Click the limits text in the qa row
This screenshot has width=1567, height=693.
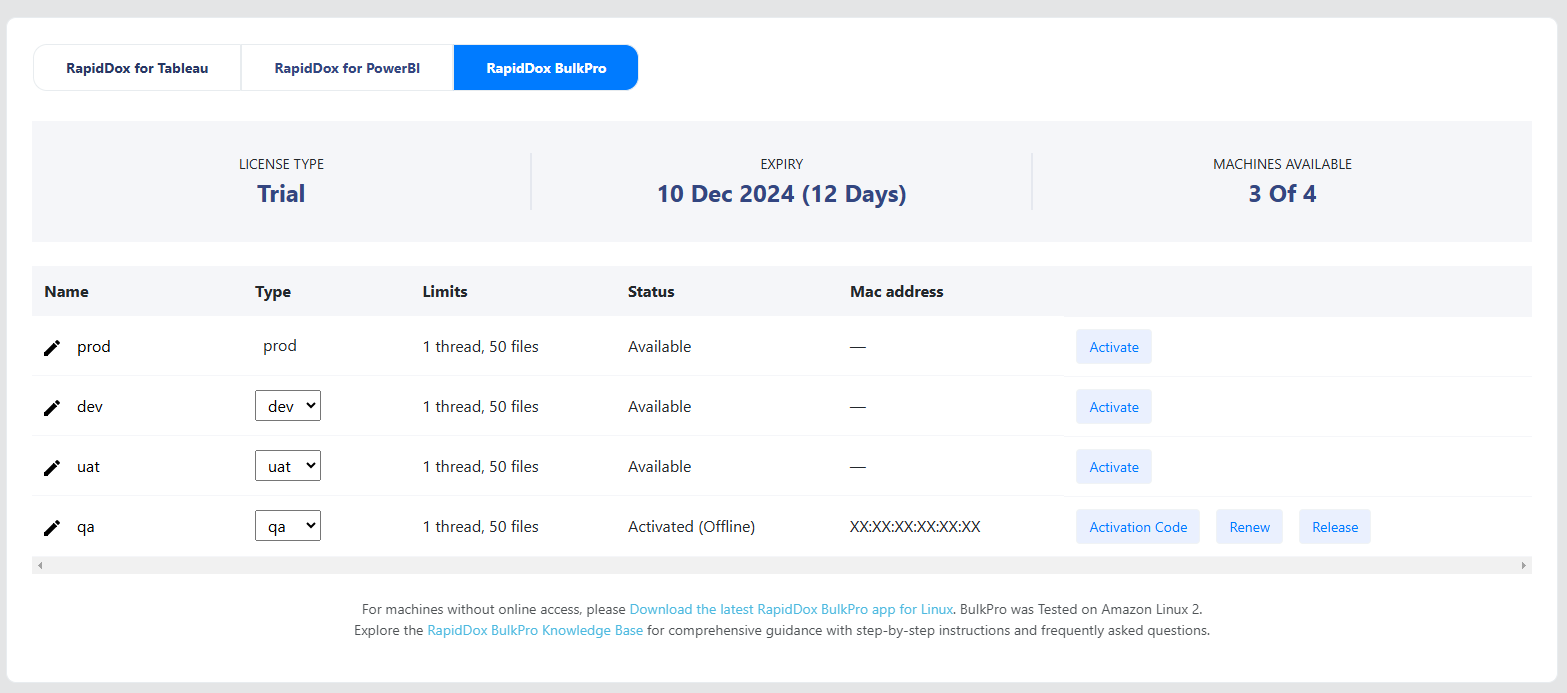[x=481, y=526]
